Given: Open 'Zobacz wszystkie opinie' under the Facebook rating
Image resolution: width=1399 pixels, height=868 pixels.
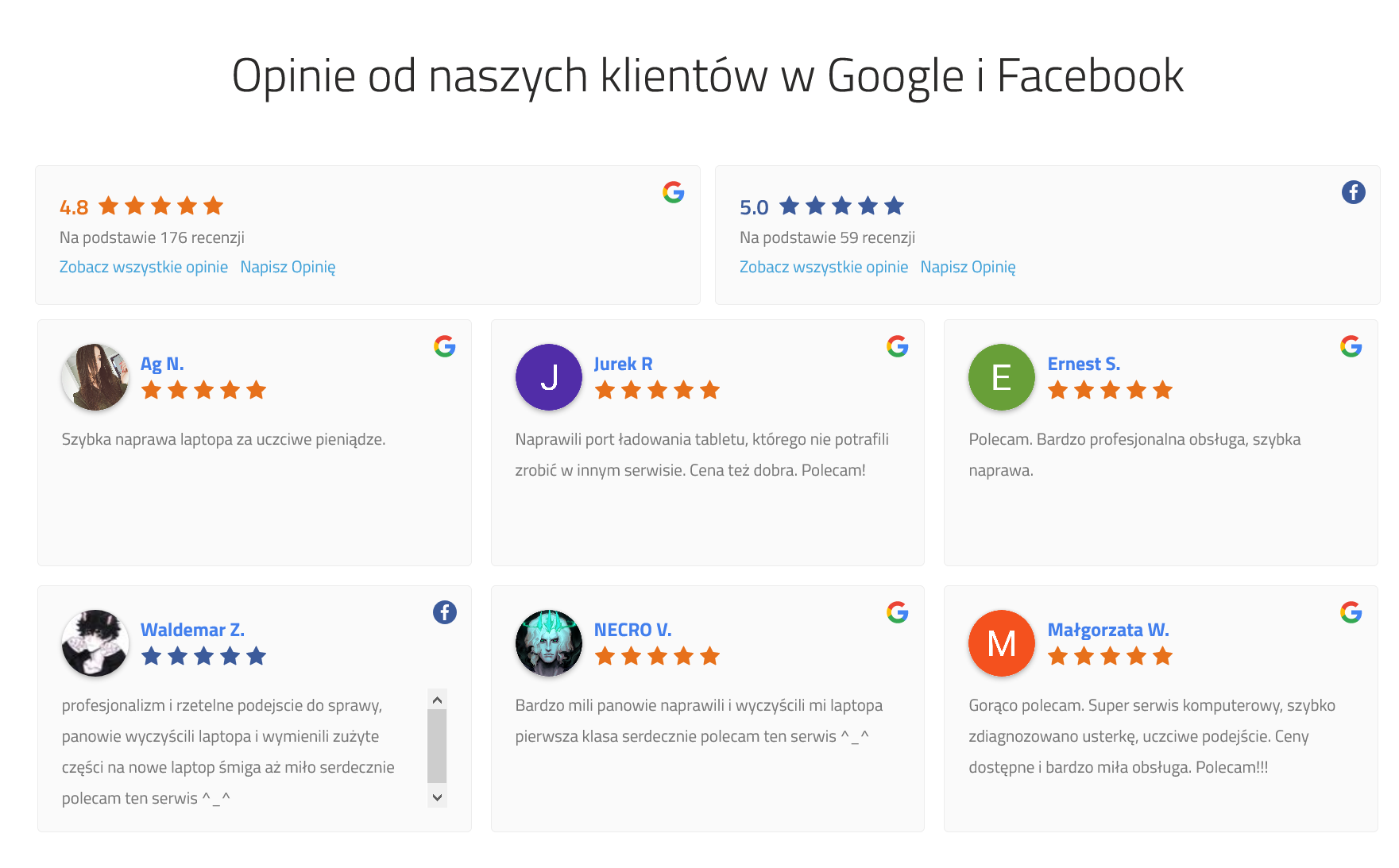Looking at the screenshot, I should tap(824, 267).
